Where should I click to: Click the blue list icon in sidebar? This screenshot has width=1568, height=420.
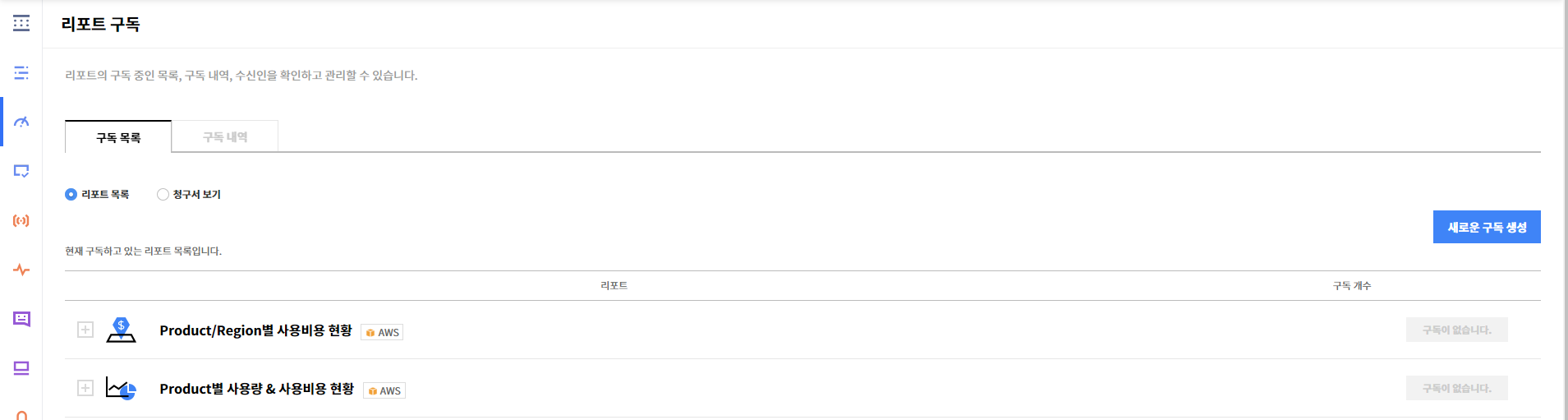[x=21, y=73]
